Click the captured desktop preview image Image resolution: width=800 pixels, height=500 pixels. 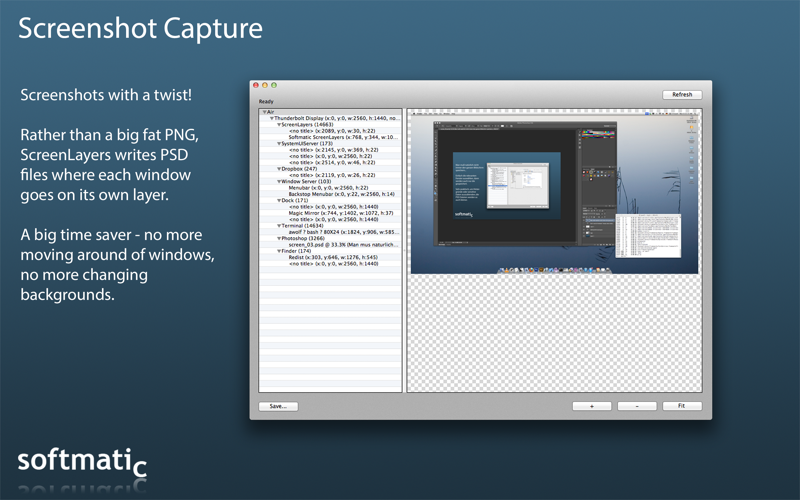click(555, 192)
